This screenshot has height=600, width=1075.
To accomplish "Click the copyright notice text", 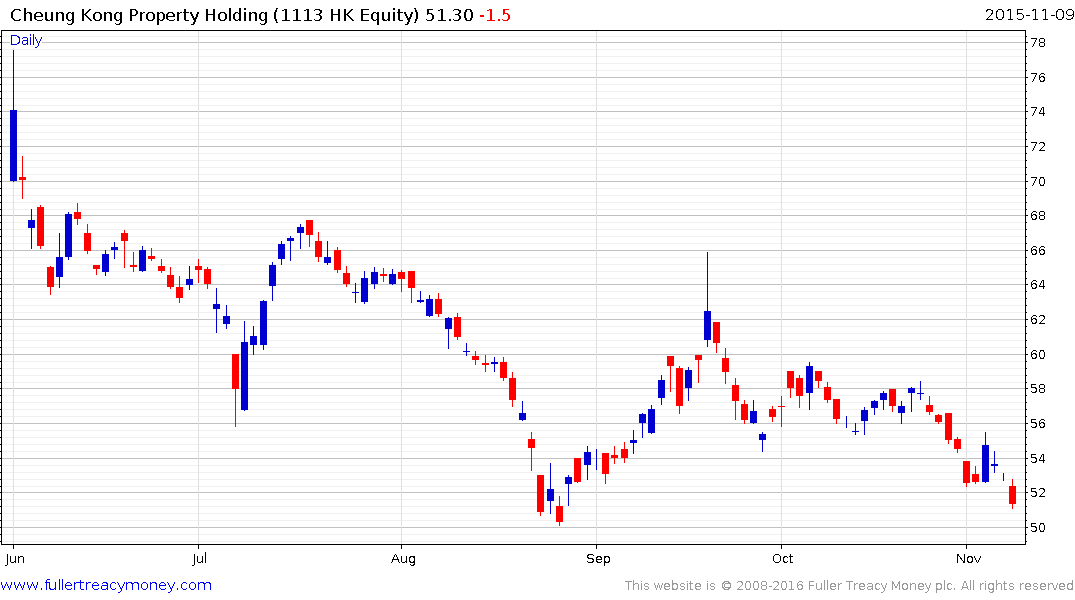I will 849,586.
